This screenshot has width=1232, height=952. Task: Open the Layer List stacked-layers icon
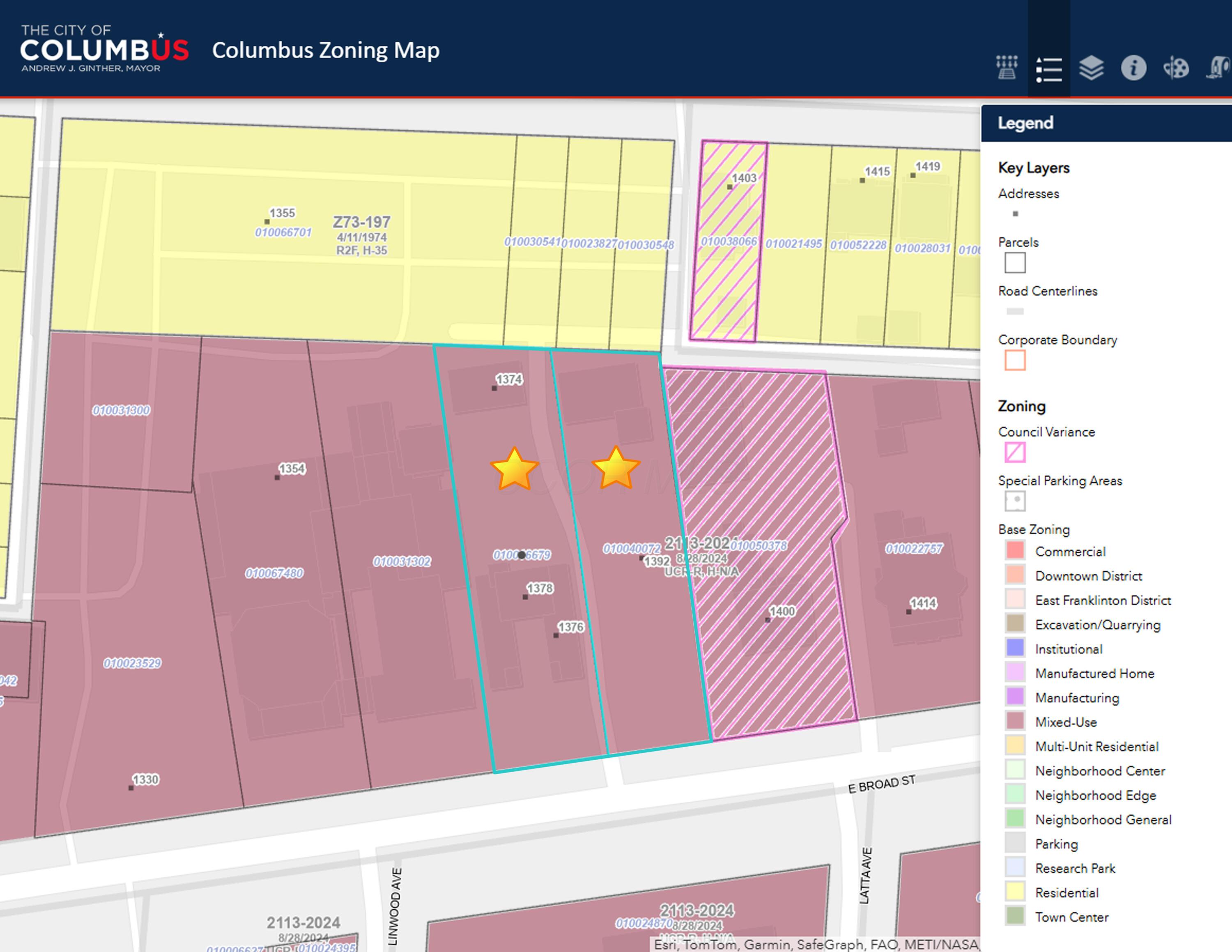pos(1091,68)
